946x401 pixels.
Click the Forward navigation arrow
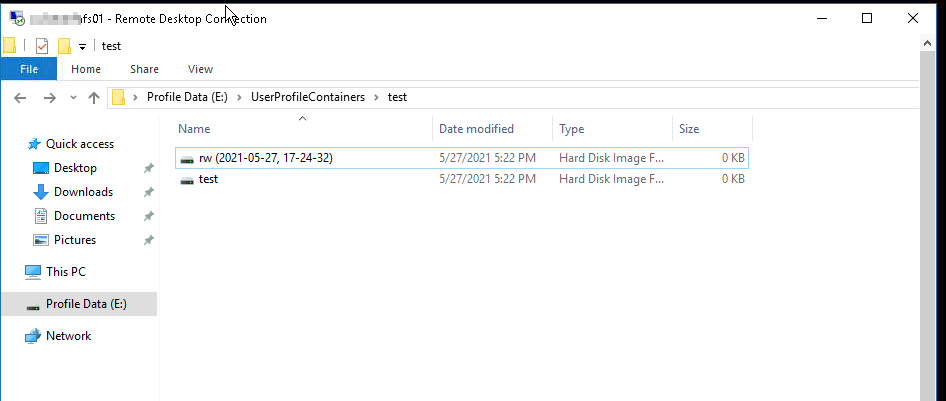(49, 98)
